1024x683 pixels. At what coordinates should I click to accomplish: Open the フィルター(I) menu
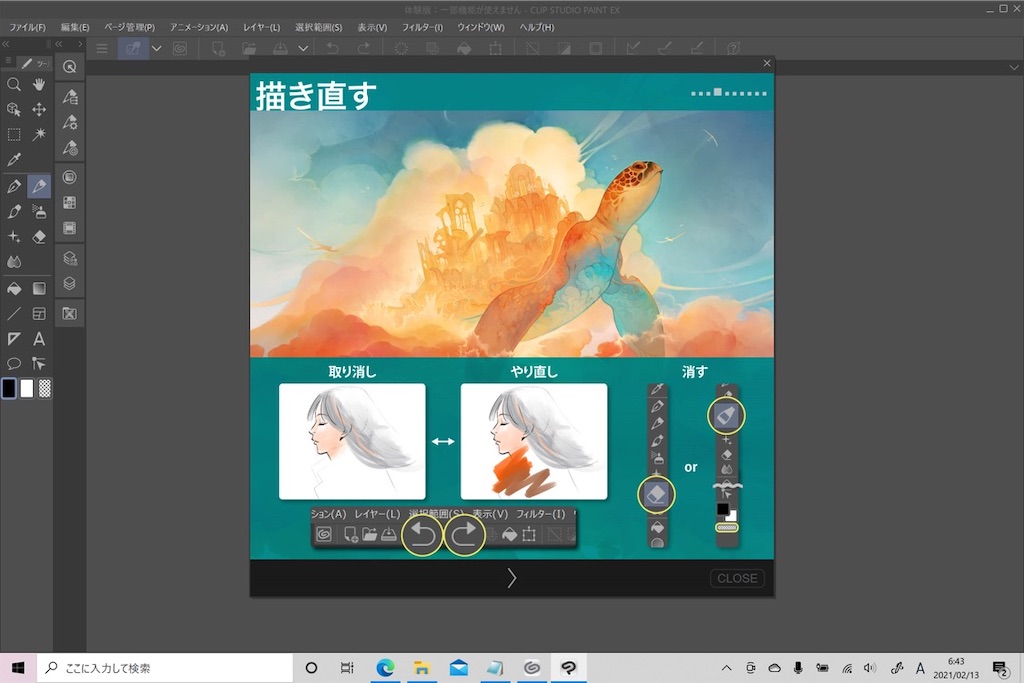(x=422, y=27)
